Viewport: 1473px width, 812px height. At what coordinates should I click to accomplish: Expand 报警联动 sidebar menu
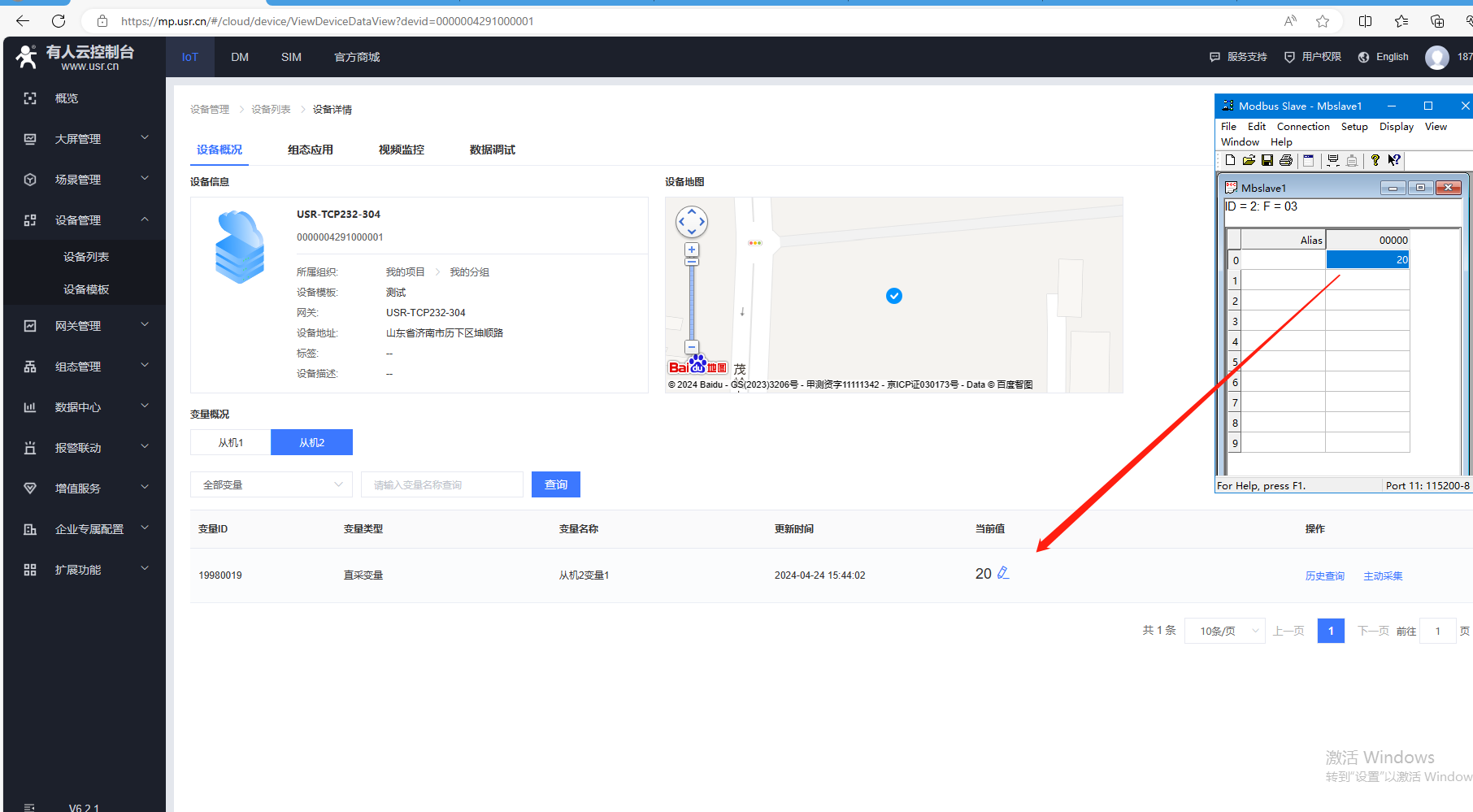click(x=85, y=448)
